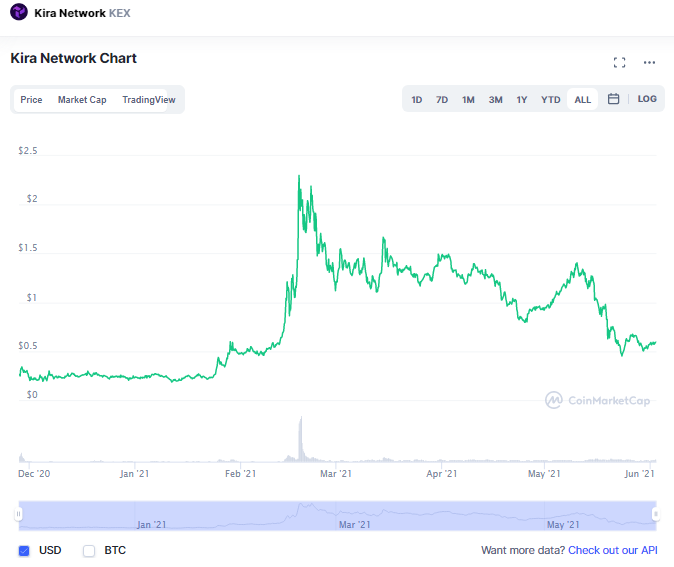Click the $2.5 axis label
The height and width of the screenshot is (567, 674).
(28, 150)
